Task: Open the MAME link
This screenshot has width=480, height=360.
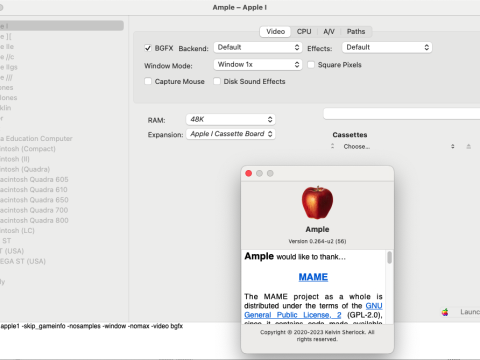Action: pyautogui.click(x=313, y=277)
